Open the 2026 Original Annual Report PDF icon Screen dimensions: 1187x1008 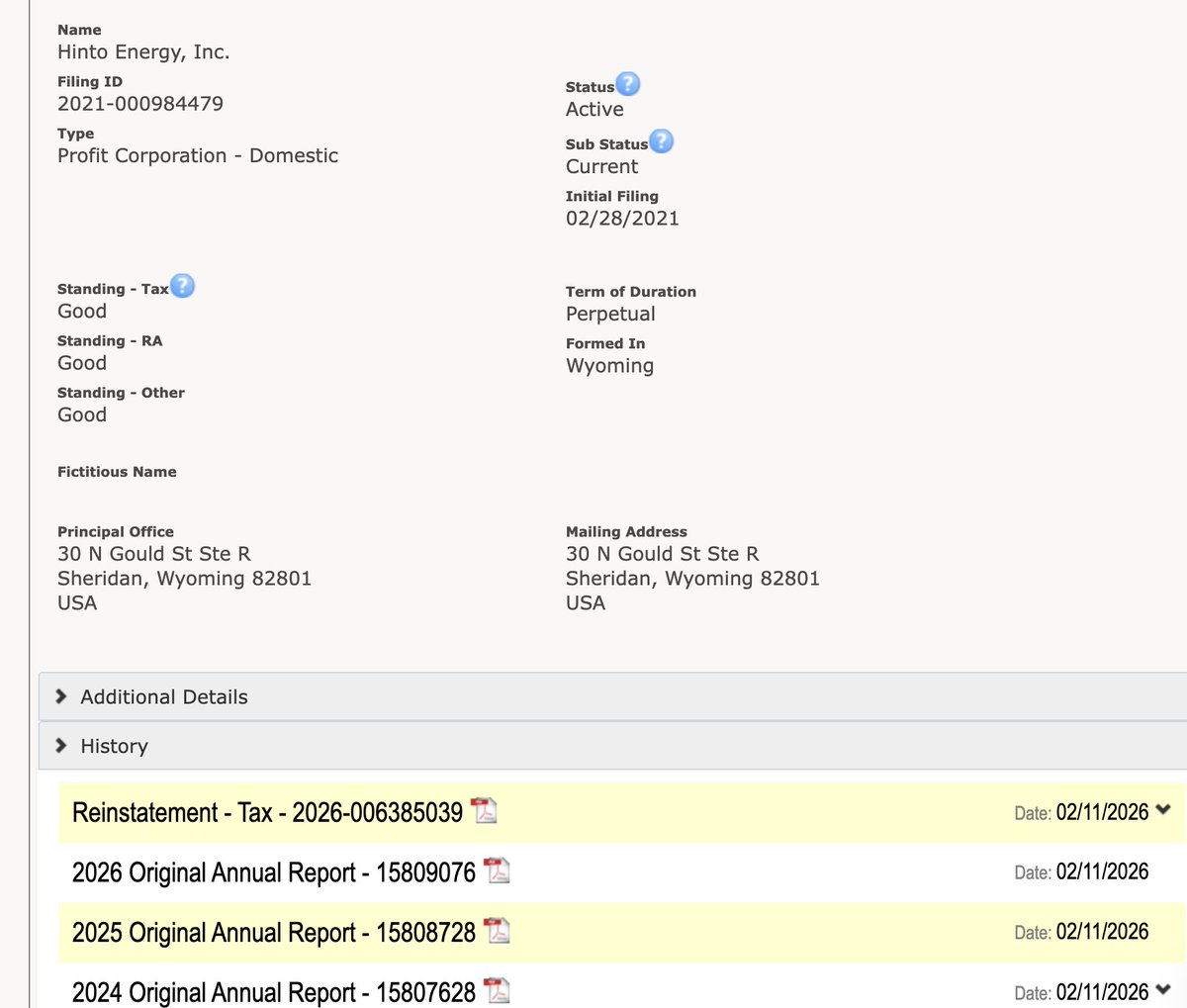pos(497,871)
